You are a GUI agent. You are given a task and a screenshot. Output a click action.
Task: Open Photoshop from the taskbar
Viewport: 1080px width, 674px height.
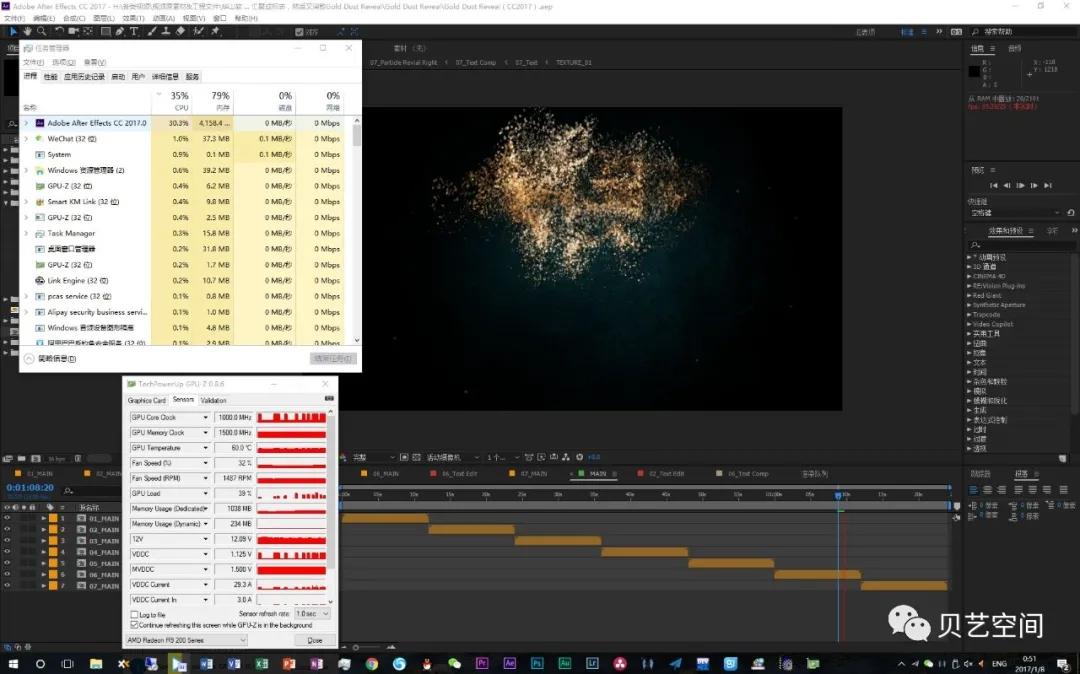[x=537, y=663]
